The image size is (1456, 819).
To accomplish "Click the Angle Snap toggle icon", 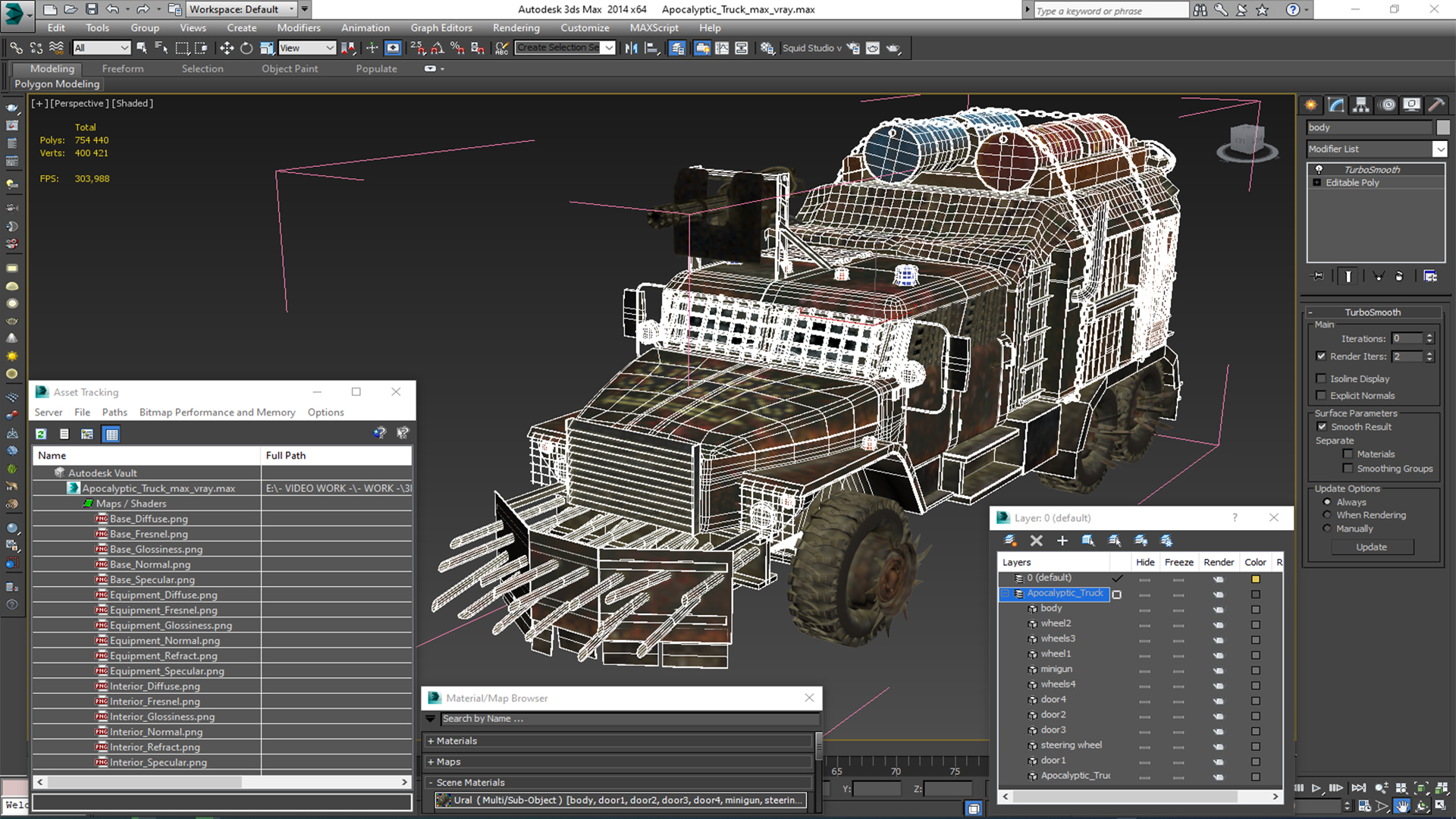I will (x=438, y=48).
